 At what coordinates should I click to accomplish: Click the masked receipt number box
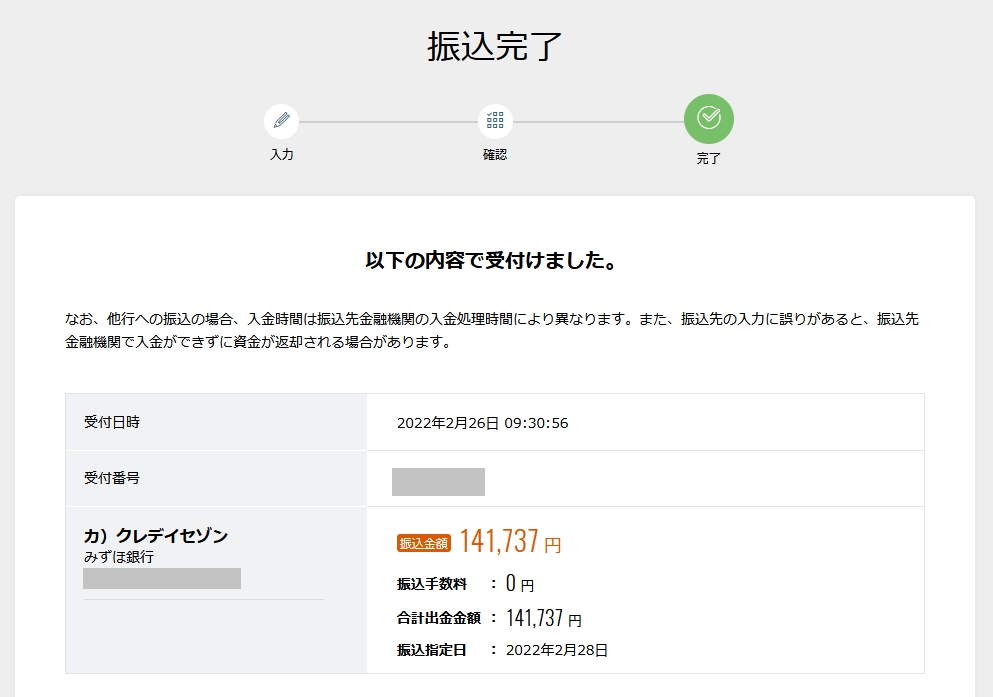tap(438, 481)
